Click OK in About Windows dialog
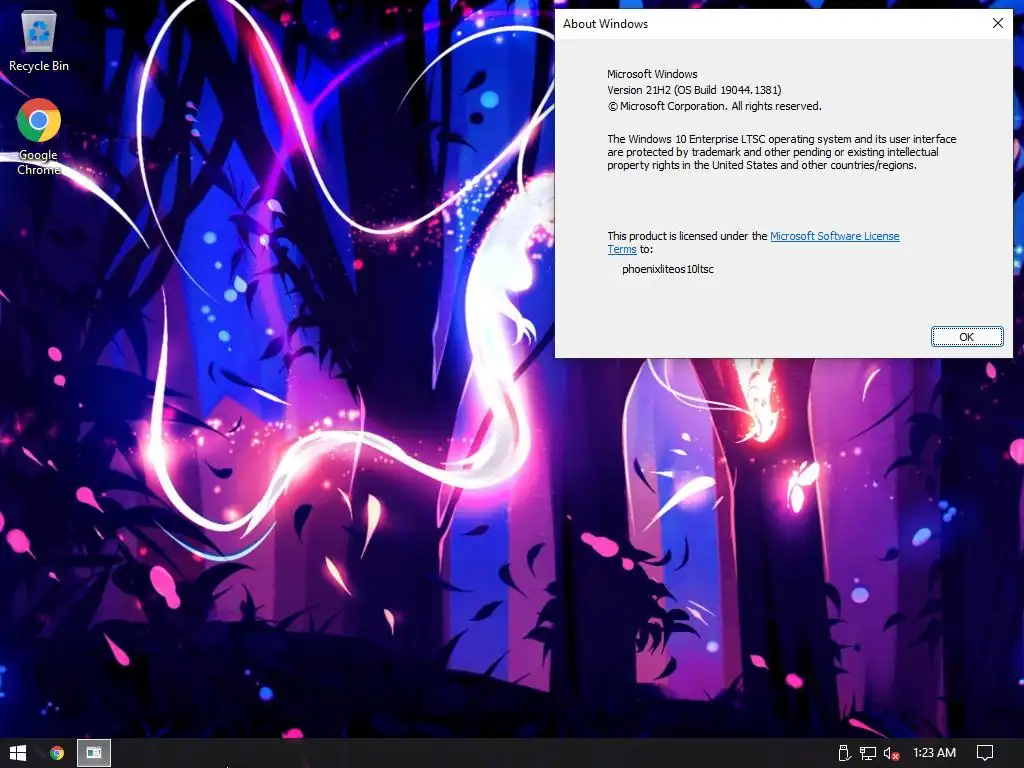Viewport: 1024px width, 768px height. [967, 337]
